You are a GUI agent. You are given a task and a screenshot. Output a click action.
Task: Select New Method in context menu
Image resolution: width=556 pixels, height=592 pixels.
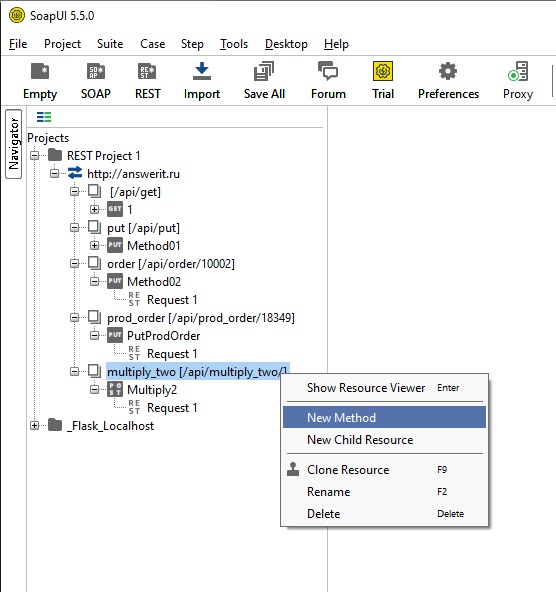(384, 417)
